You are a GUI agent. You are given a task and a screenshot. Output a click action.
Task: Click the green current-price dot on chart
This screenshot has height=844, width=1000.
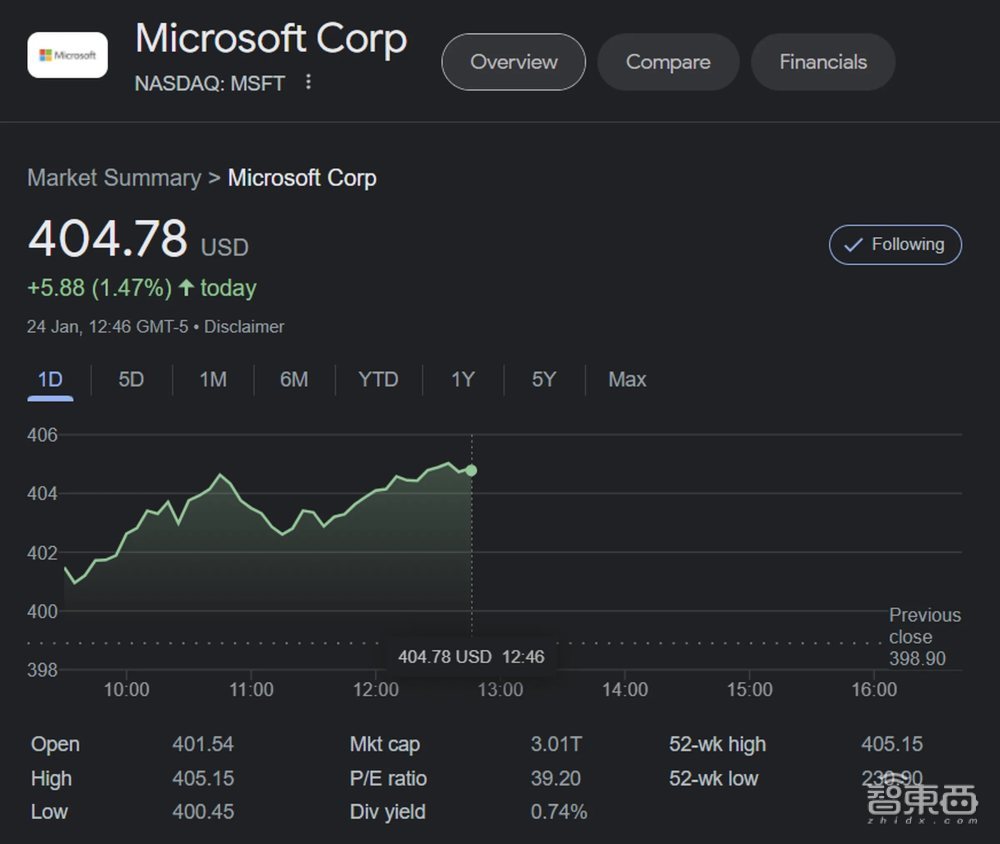tap(471, 470)
